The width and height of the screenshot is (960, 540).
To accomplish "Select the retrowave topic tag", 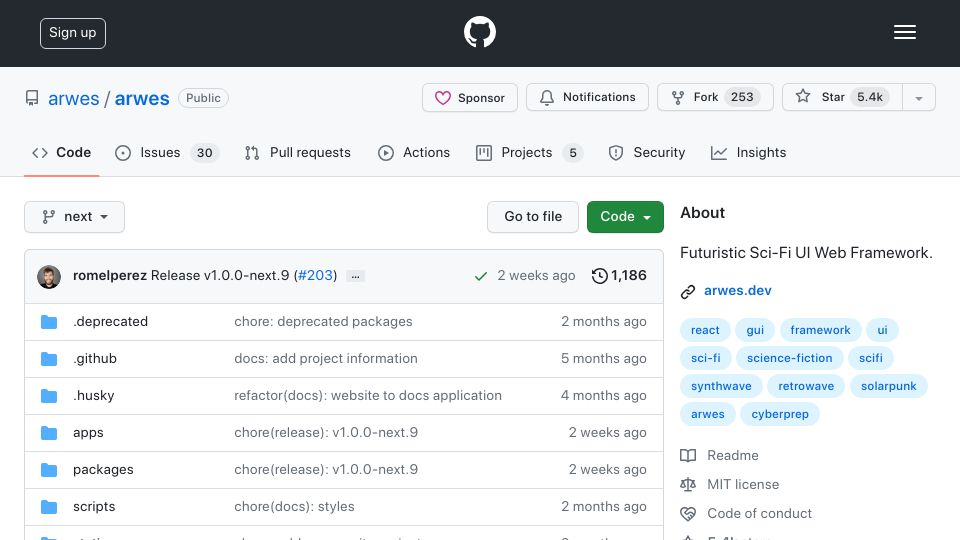I will tap(806, 386).
